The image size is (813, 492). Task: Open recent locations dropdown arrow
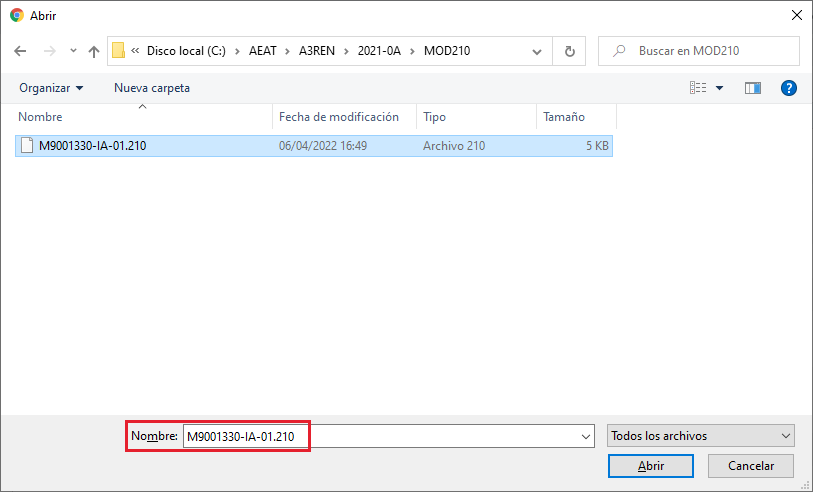pos(73,51)
